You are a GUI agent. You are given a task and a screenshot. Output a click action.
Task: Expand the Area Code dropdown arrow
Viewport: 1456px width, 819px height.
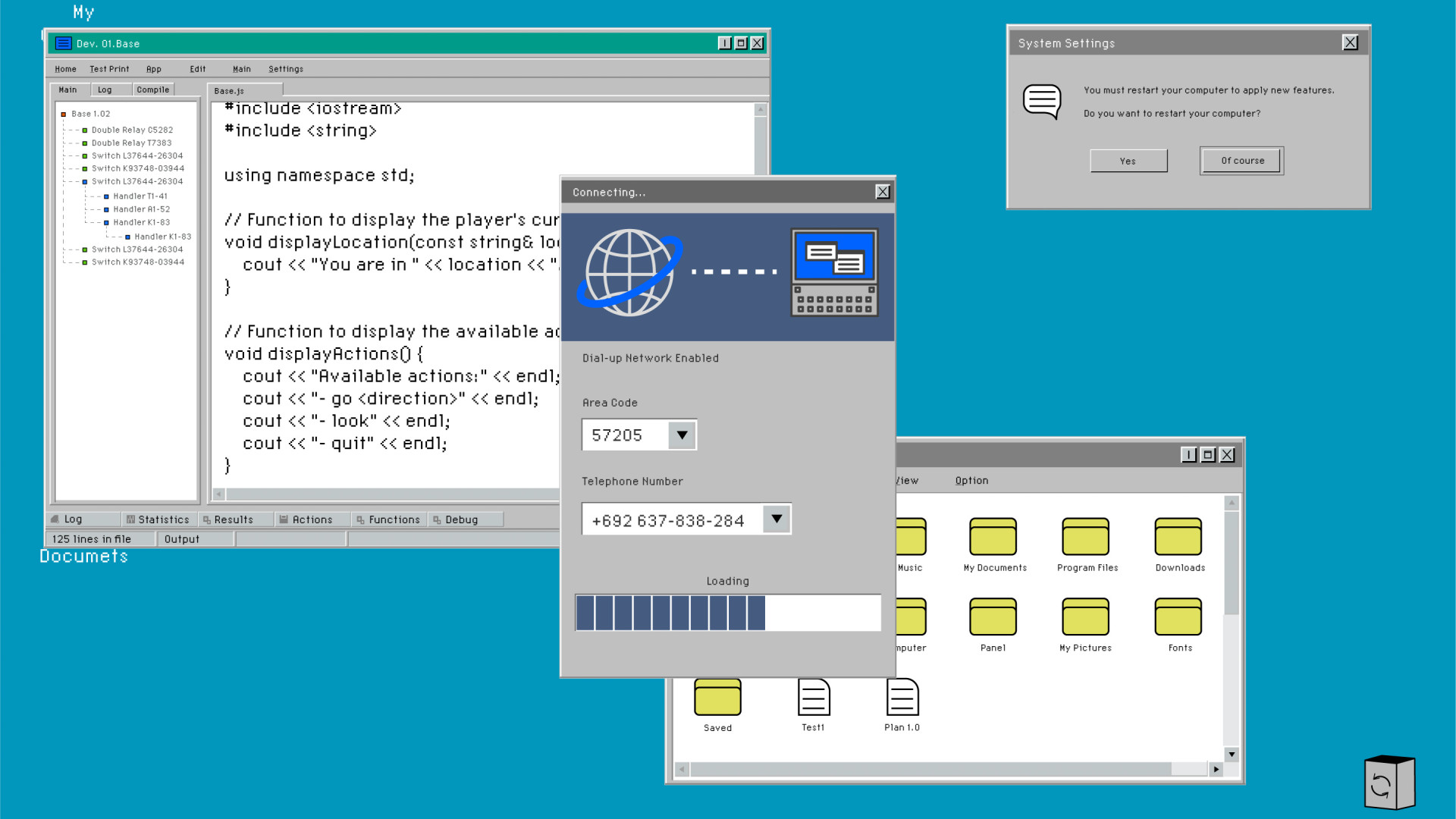pyautogui.click(x=682, y=435)
